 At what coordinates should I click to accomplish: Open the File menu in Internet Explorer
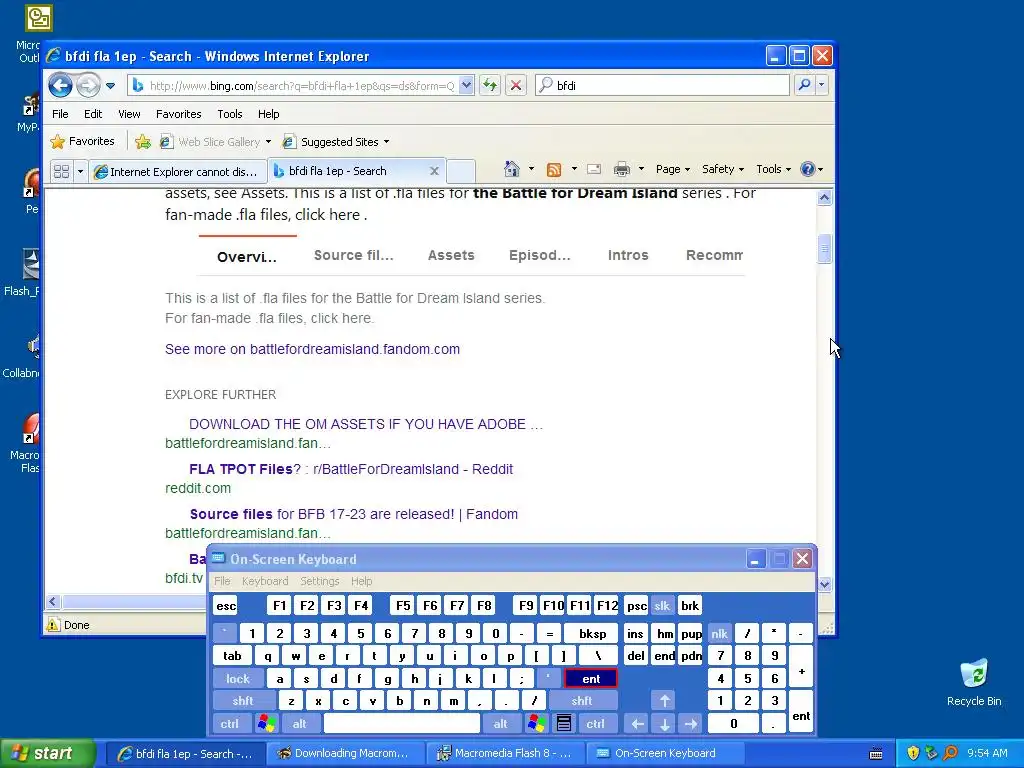tap(60, 114)
